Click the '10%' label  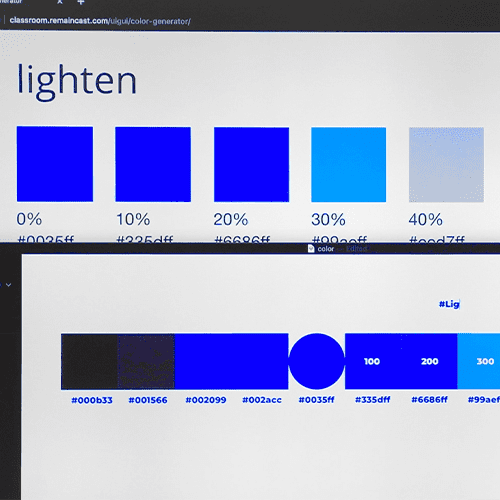[133, 219]
